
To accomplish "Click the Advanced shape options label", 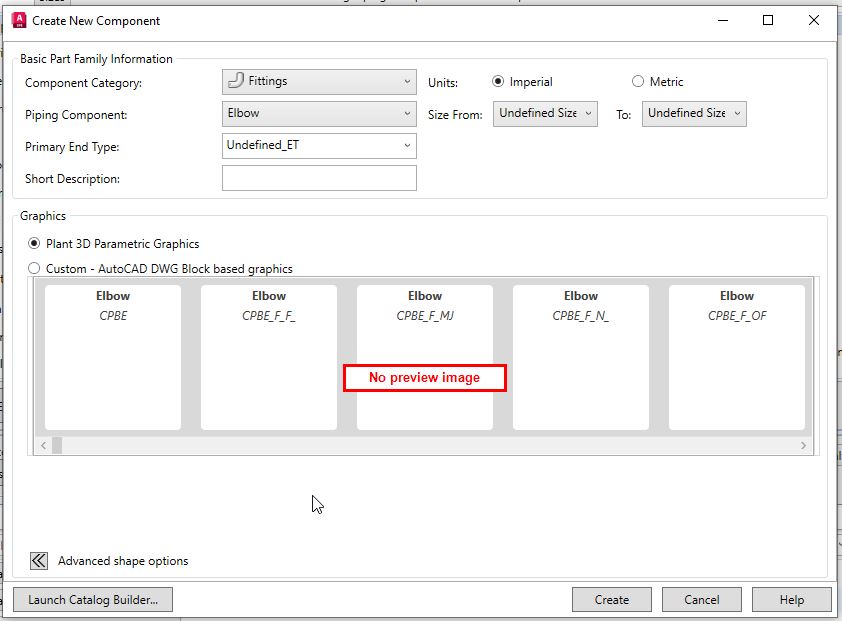I will pyautogui.click(x=123, y=561).
